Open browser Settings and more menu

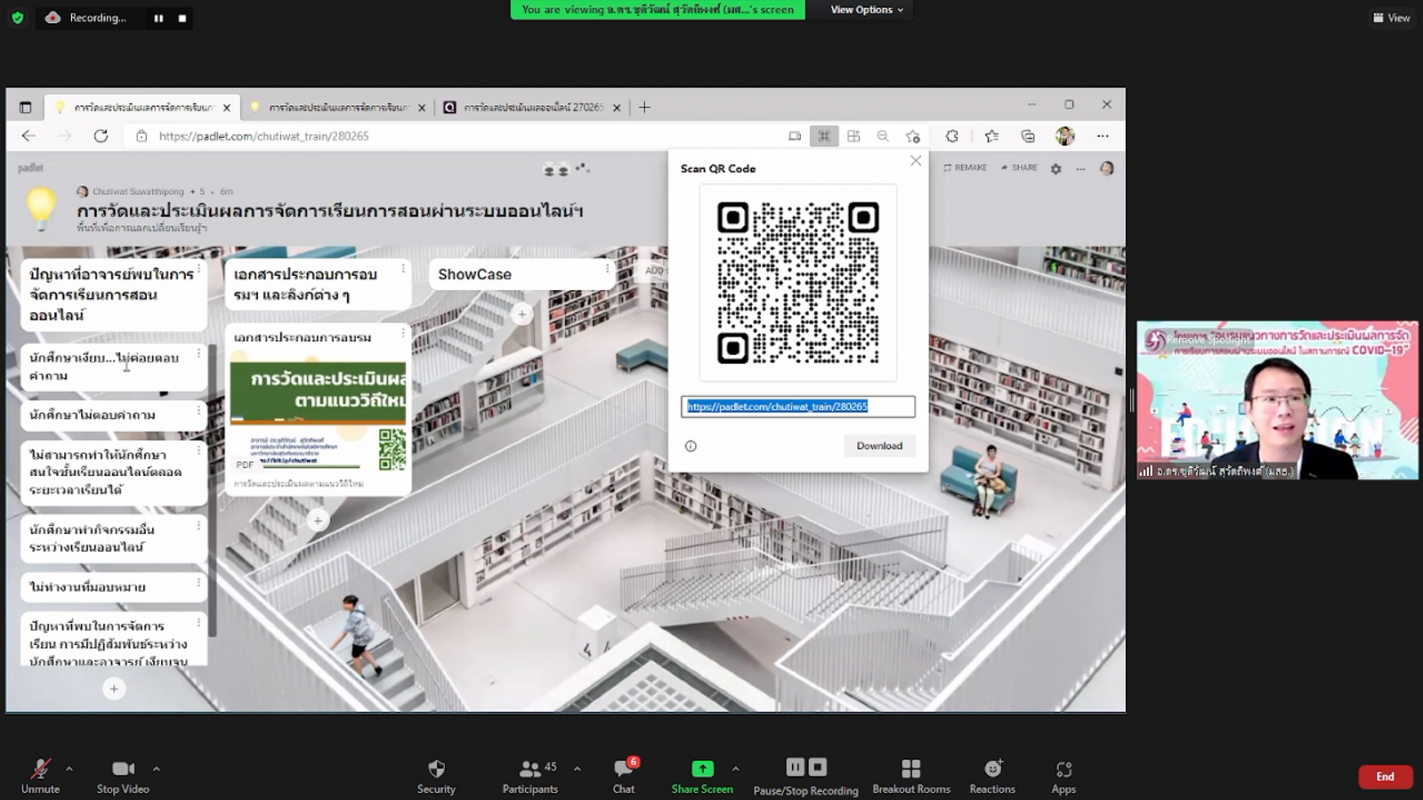pyautogui.click(x=1103, y=136)
